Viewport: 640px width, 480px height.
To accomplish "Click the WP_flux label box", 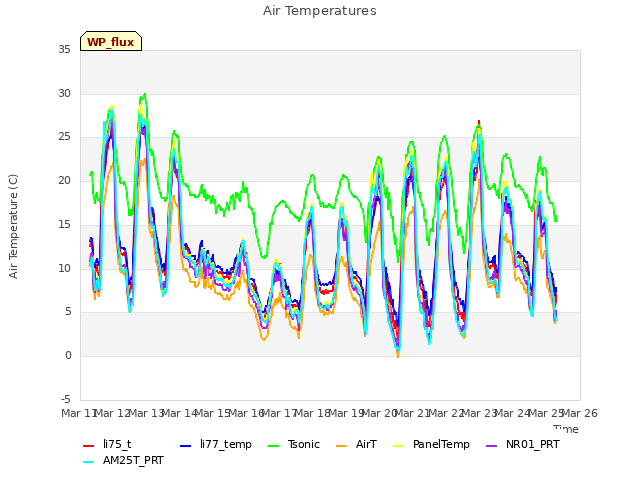I will 111,41.
